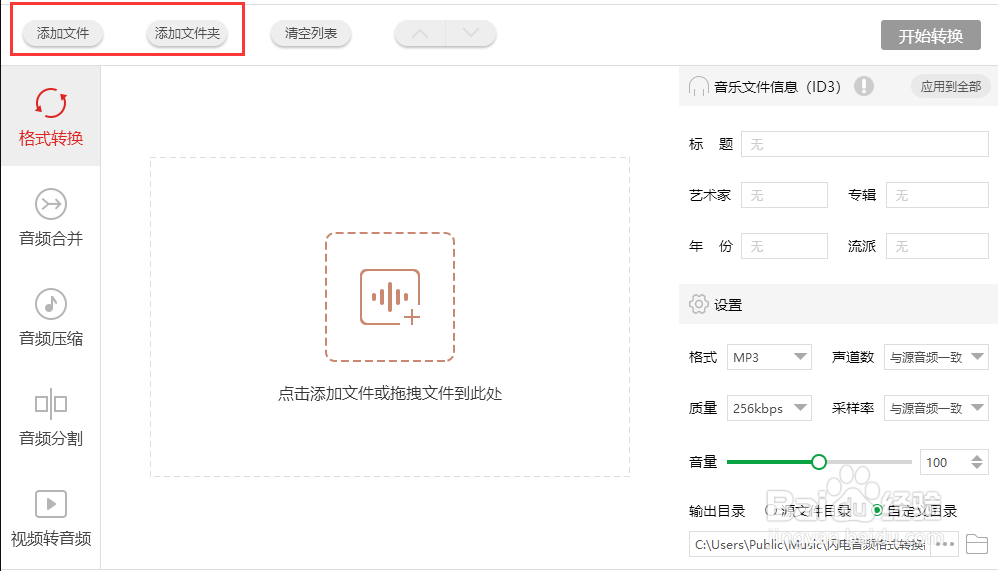
Task: Open the 质量 256kbps dropdown
Action: 769,408
